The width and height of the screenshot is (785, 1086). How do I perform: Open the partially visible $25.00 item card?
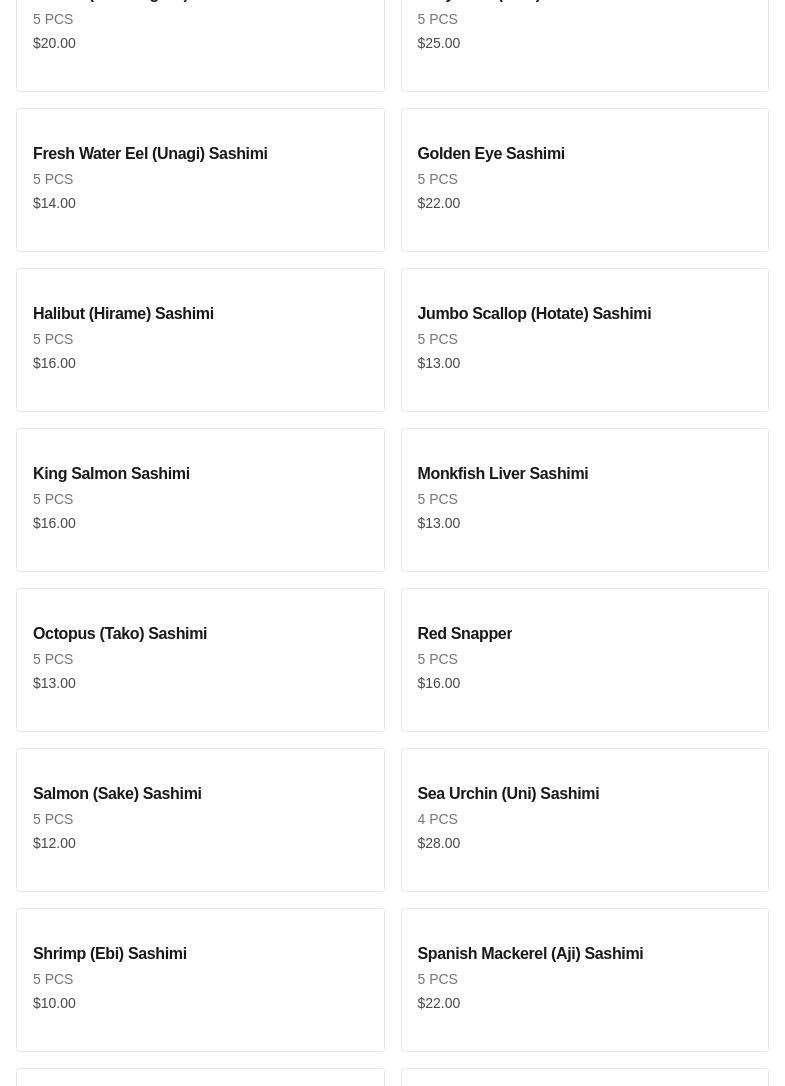[584, 45]
